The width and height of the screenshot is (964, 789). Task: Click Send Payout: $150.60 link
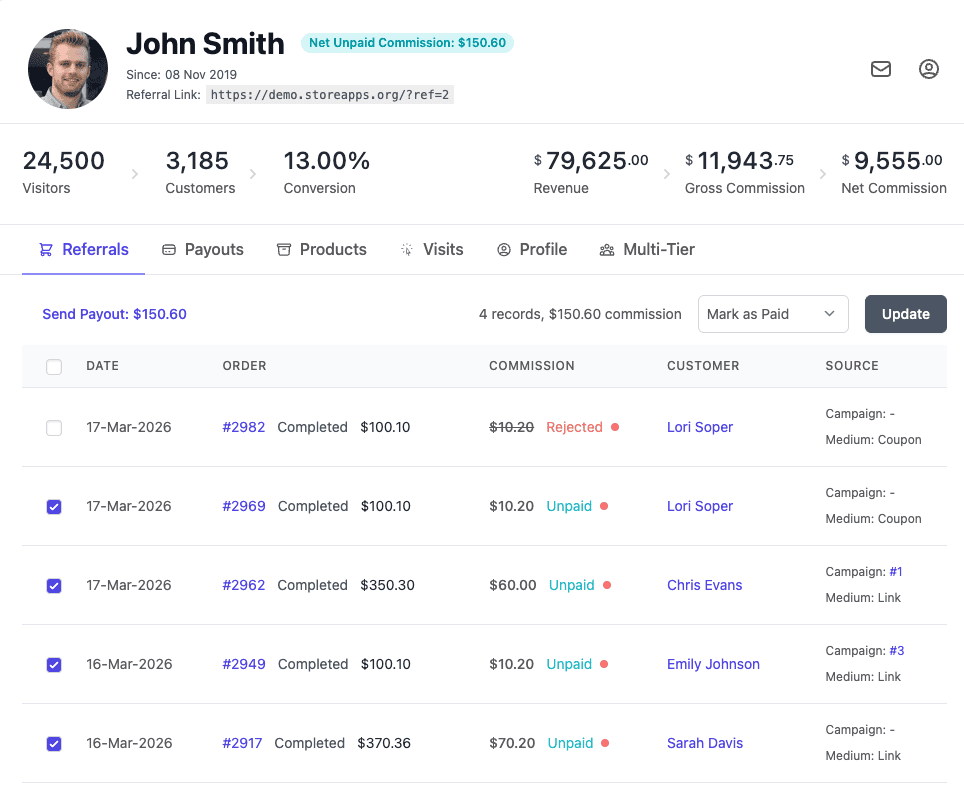point(114,314)
